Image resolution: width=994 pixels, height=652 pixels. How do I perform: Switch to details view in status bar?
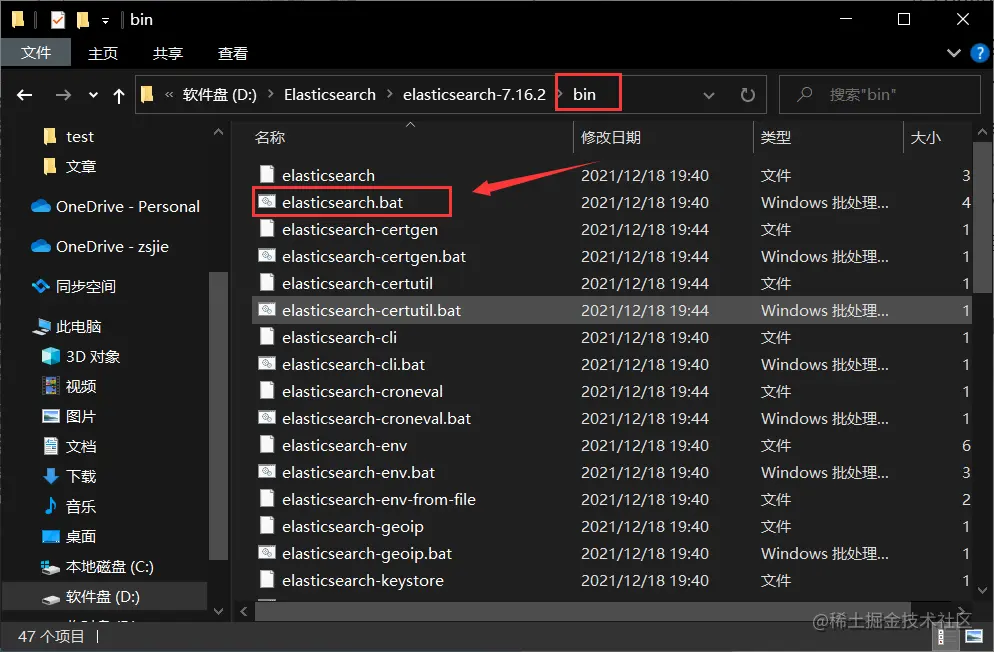click(x=941, y=636)
